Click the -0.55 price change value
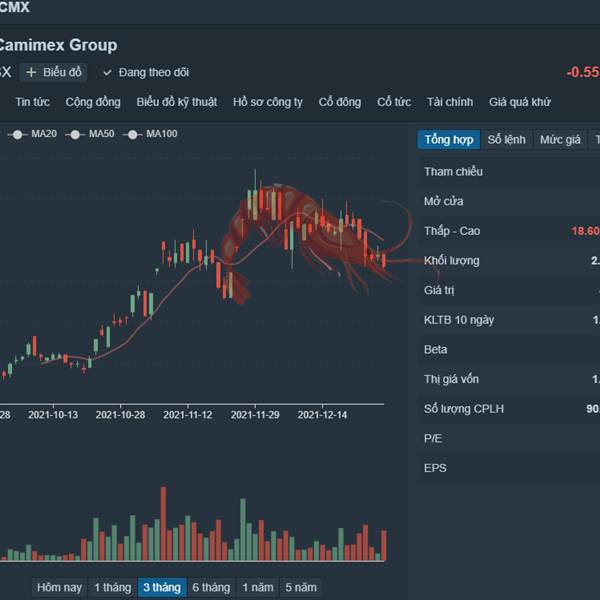Screen dimensions: 600x600 [583, 72]
